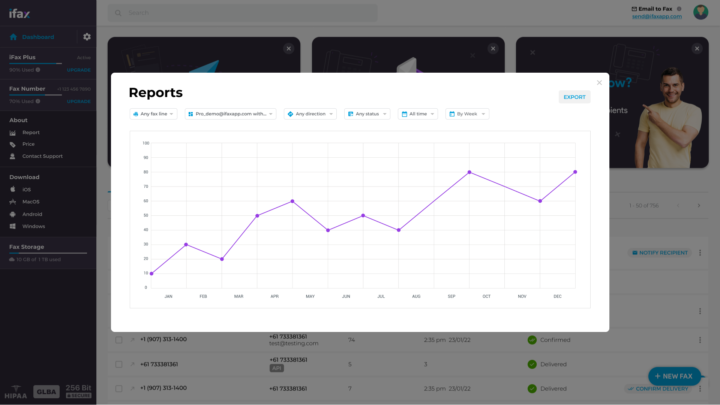Click the API badge in fax row
The image size is (720, 405).
[276, 368]
